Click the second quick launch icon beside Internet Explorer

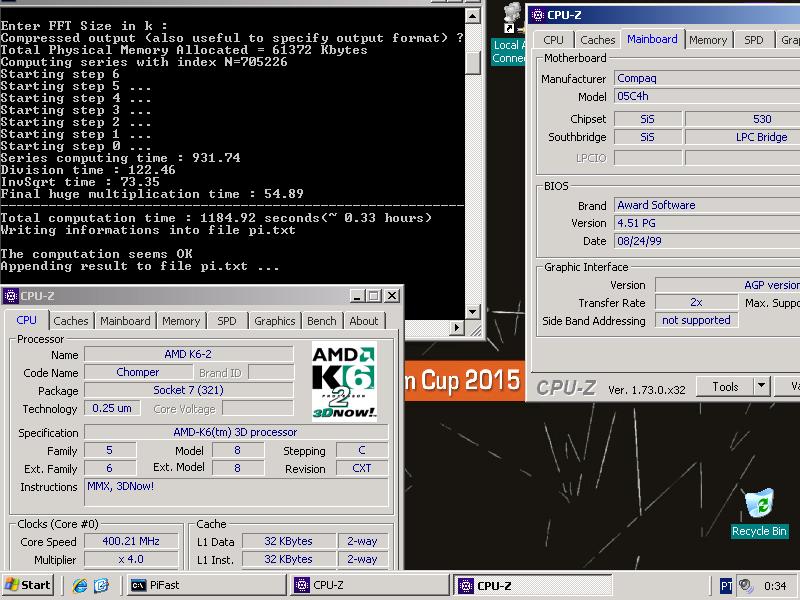[x=101, y=585]
